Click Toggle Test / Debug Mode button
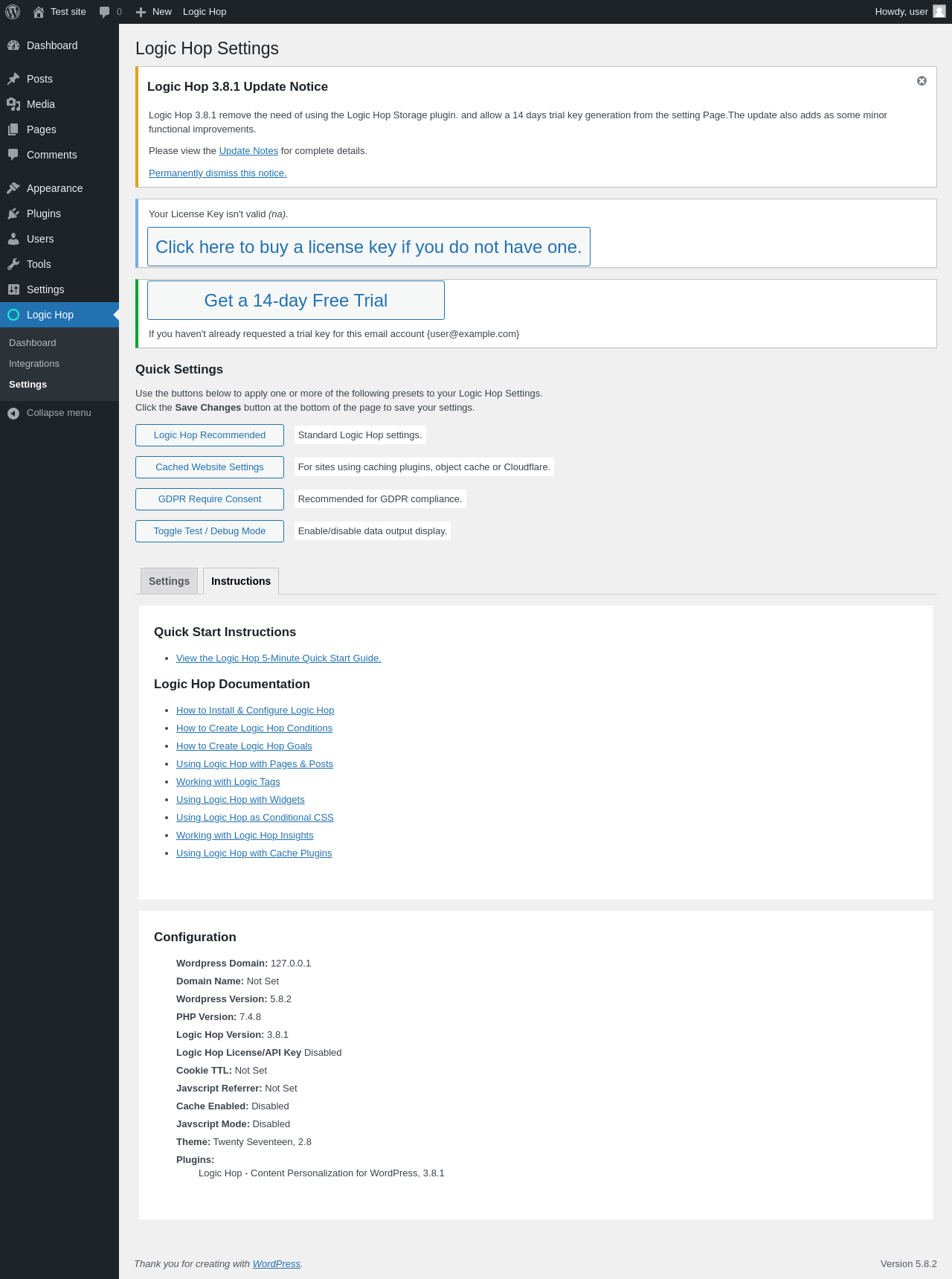 (210, 531)
